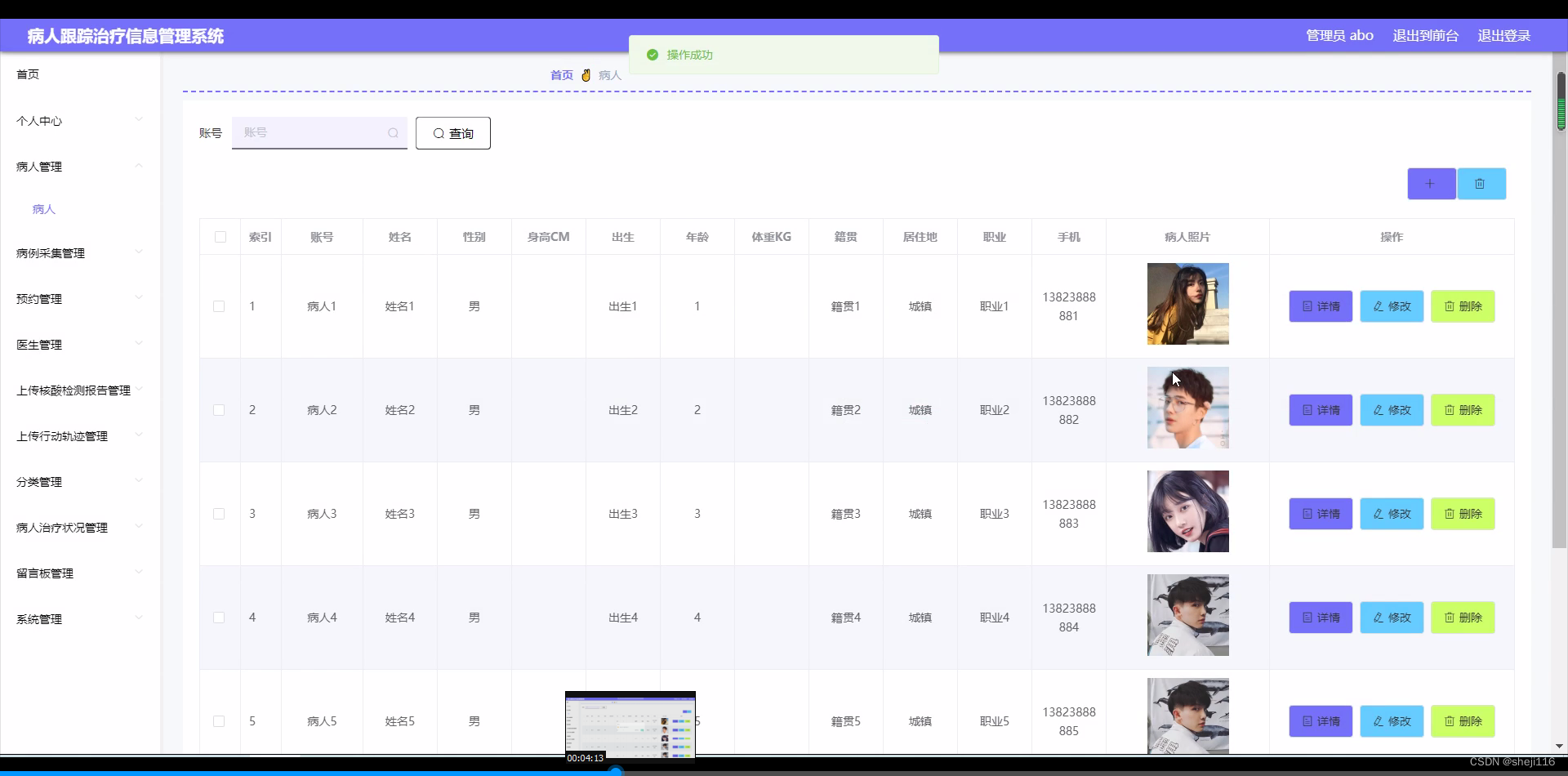This screenshot has height=776, width=1568.
Task: Click the trash icon for batch delete
Action: 1481,184
